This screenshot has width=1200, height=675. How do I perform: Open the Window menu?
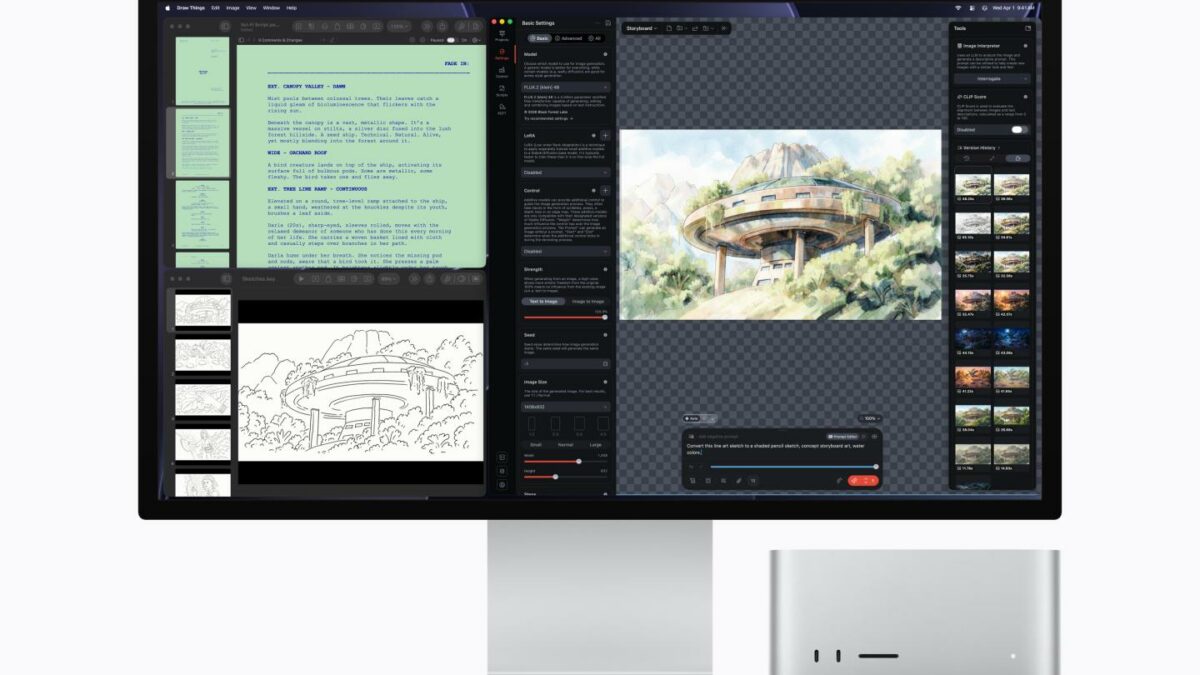pyautogui.click(x=271, y=7)
